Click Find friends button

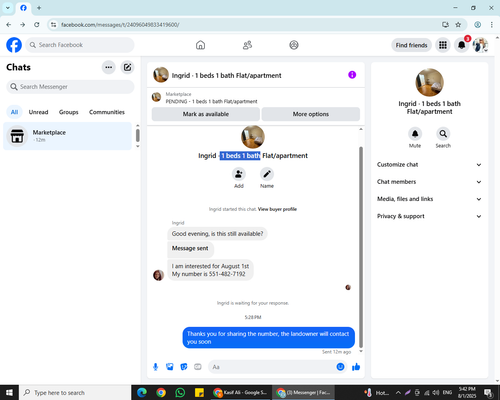pyautogui.click(x=411, y=45)
